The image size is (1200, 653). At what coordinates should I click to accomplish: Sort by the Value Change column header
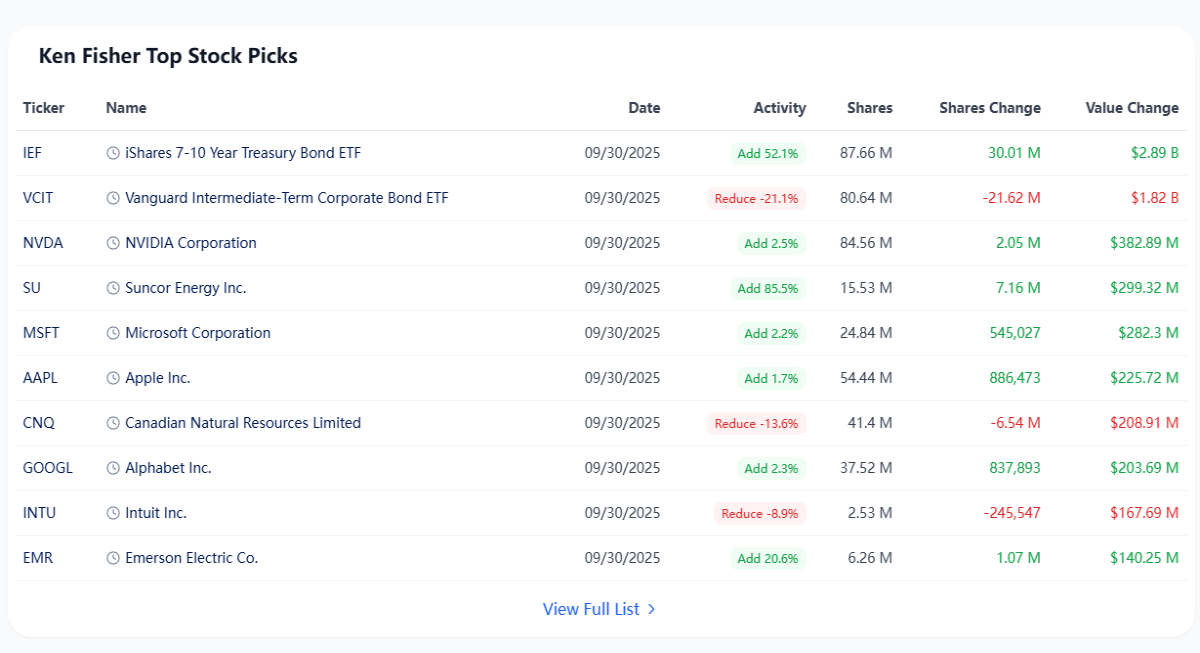click(1132, 108)
